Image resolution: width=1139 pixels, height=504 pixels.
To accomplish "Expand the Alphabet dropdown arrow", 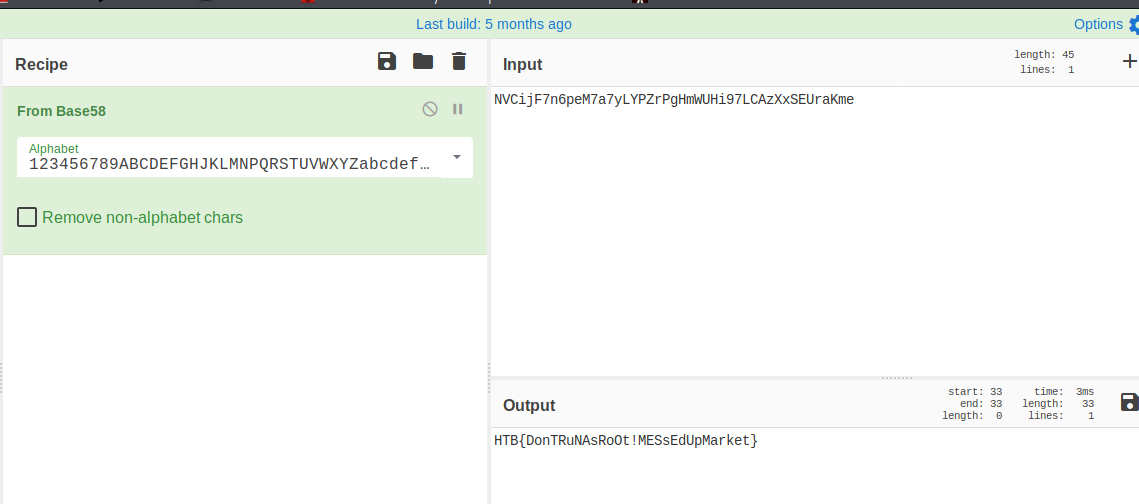I will 457,157.
